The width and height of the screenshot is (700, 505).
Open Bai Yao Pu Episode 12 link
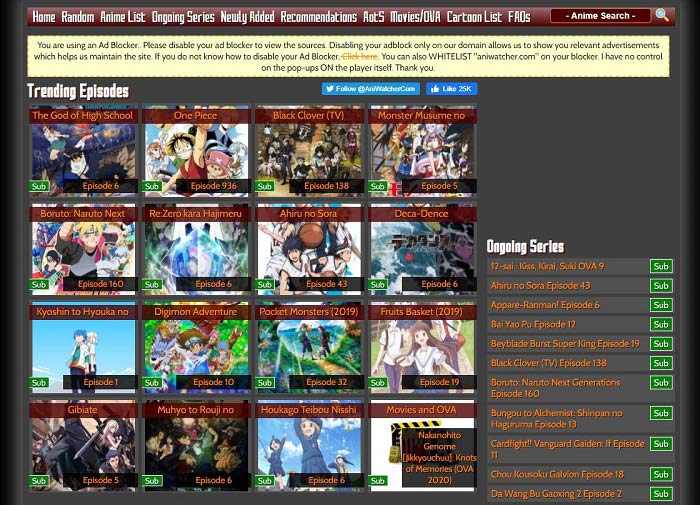tap(533, 324)
